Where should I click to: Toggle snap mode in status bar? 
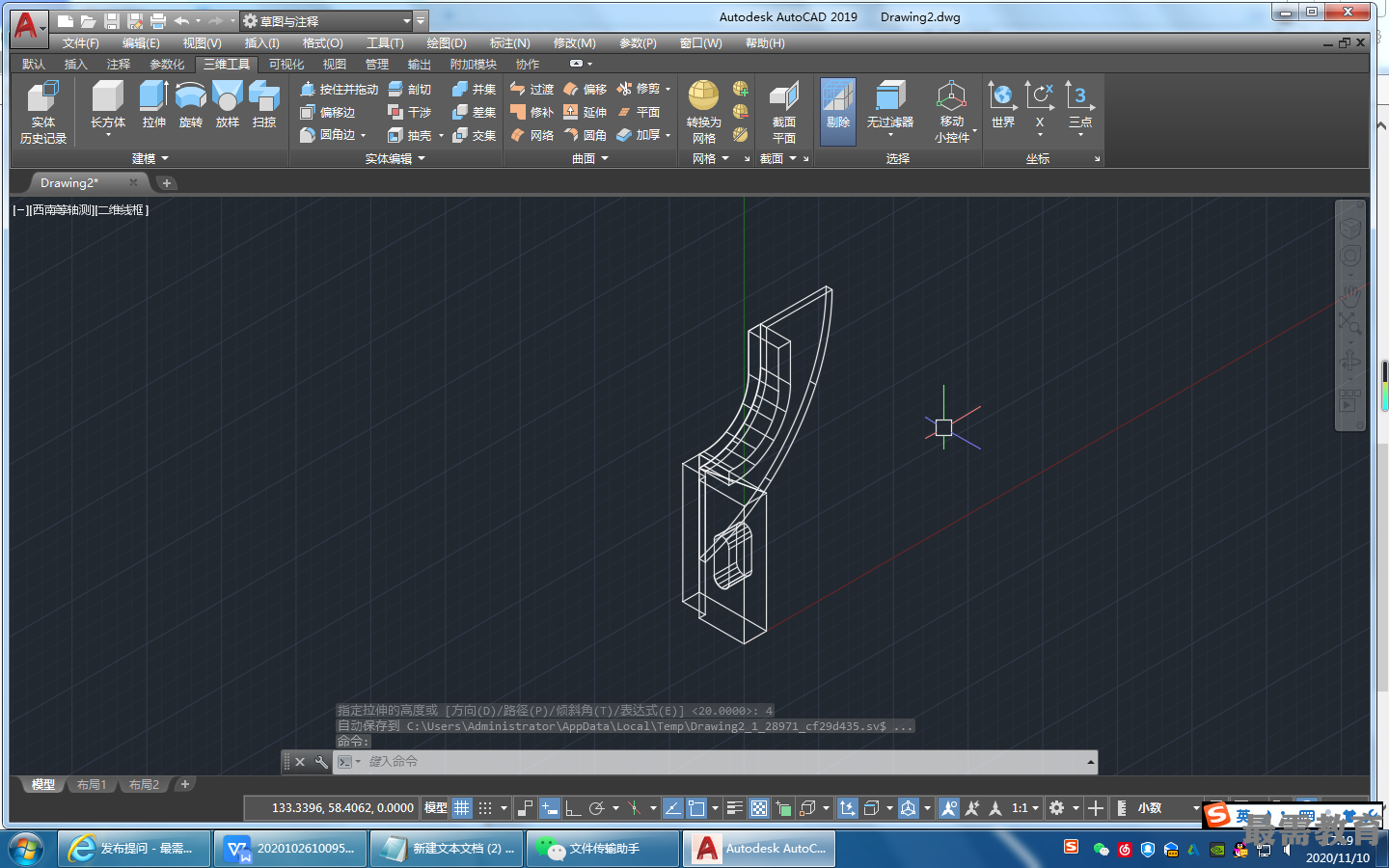485,808
